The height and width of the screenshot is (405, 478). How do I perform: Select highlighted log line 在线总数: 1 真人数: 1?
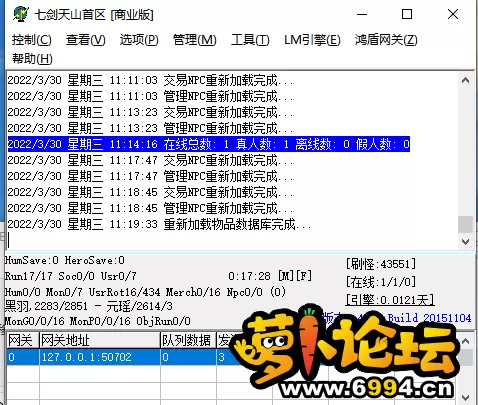pos(209,144)
